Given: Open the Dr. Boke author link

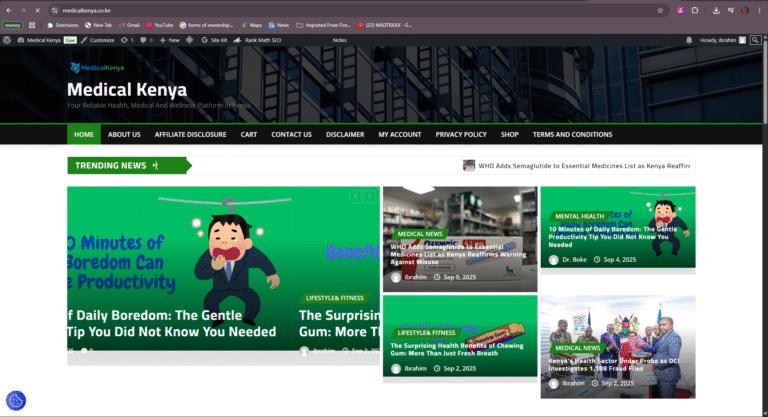Looking at the screenshot, I should [574, 260].
